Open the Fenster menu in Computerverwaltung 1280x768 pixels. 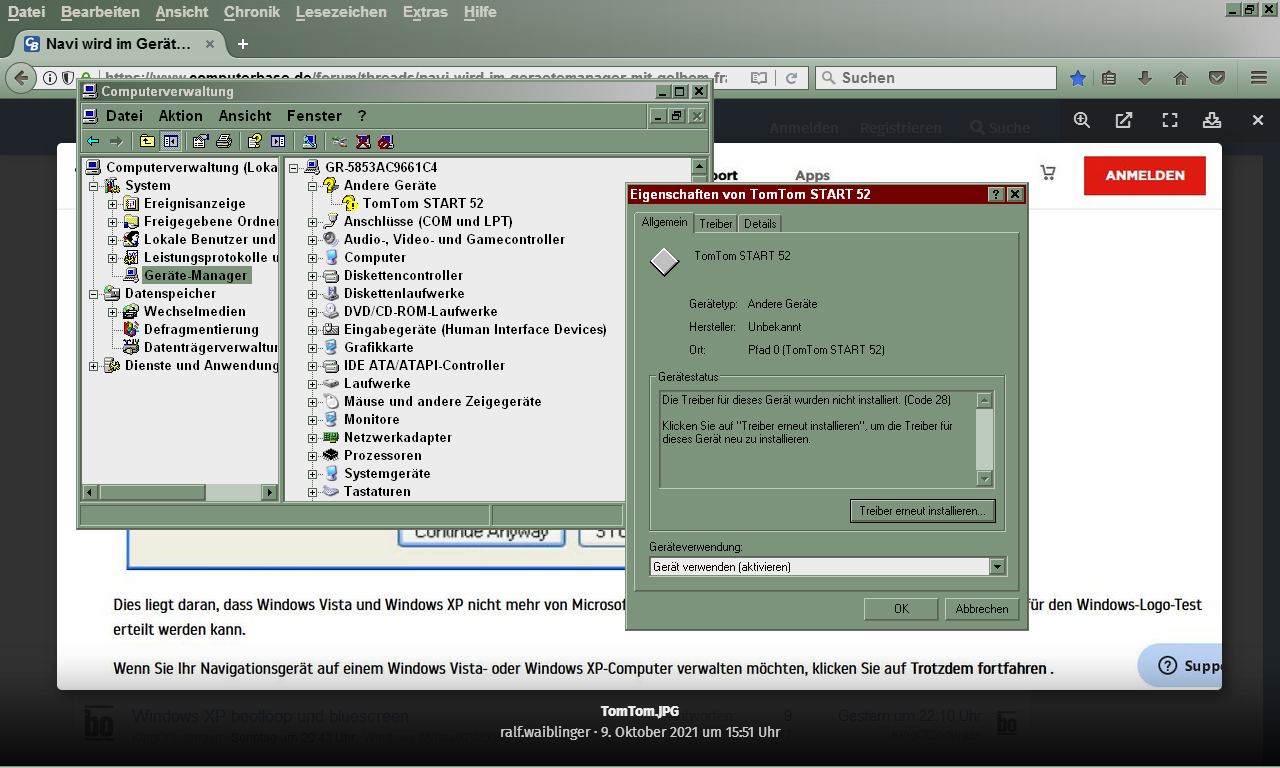[314, 116]
